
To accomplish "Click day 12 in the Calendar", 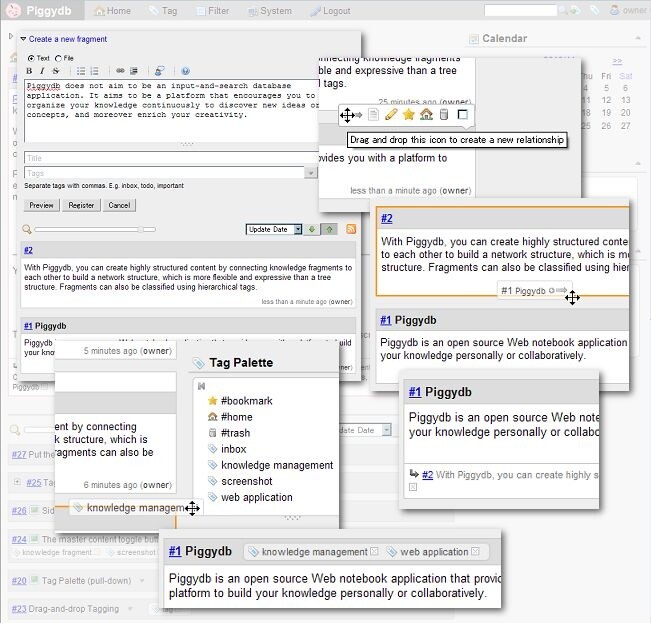I will click(606, 100).
